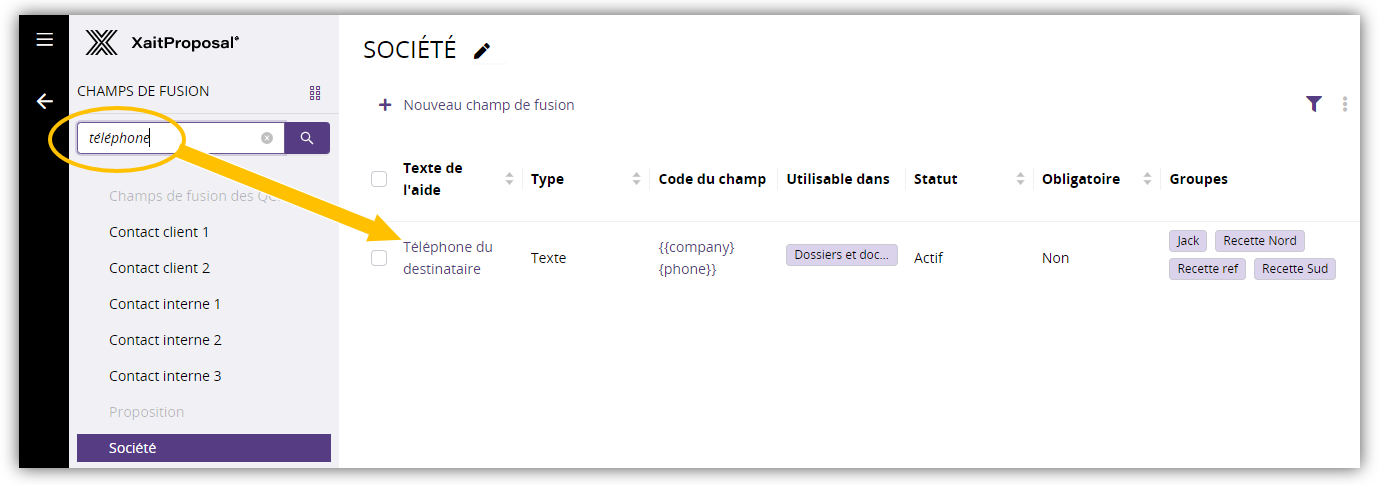The width and height of the screenshot is (1385, 485).
Task: Click Nouveau champ de fusion
Action: [x=488, y=105]
